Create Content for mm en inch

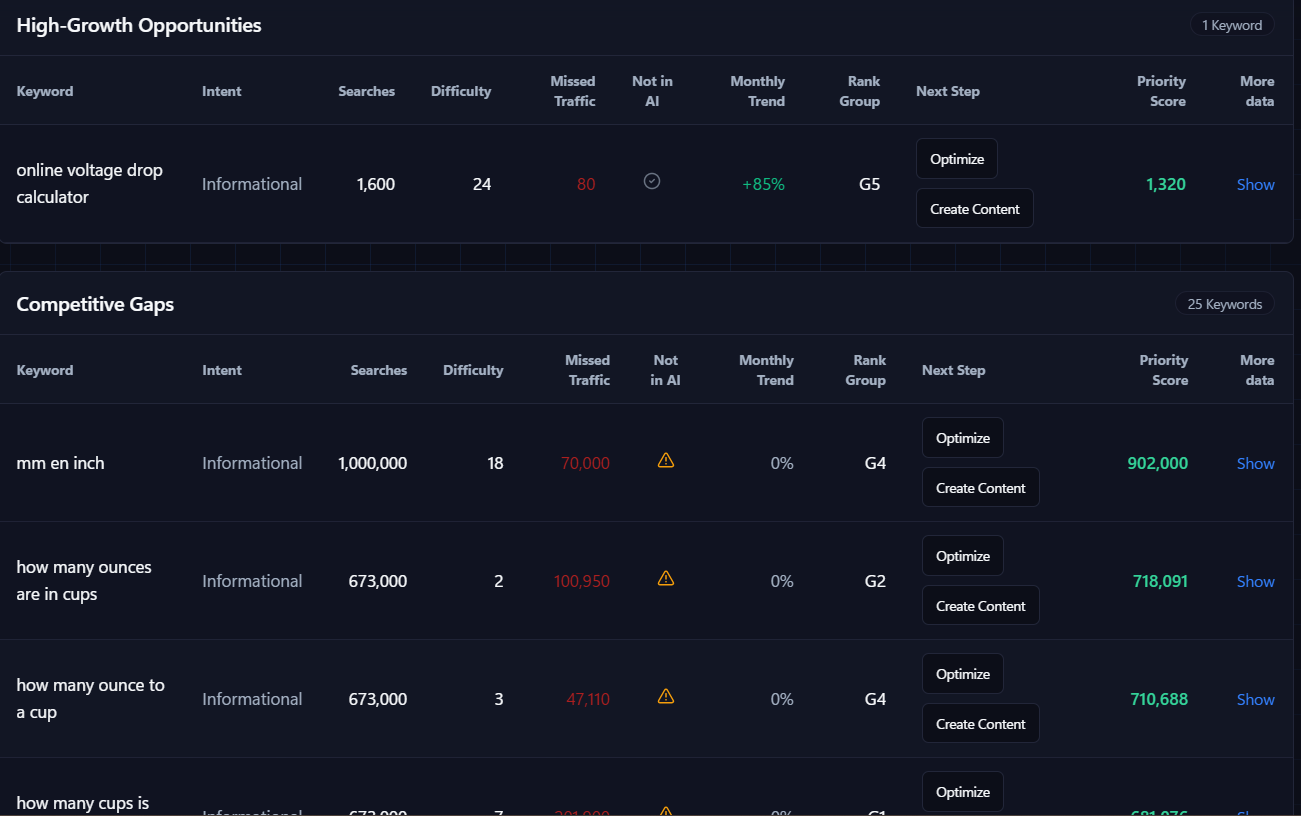(x=981, y=488)
